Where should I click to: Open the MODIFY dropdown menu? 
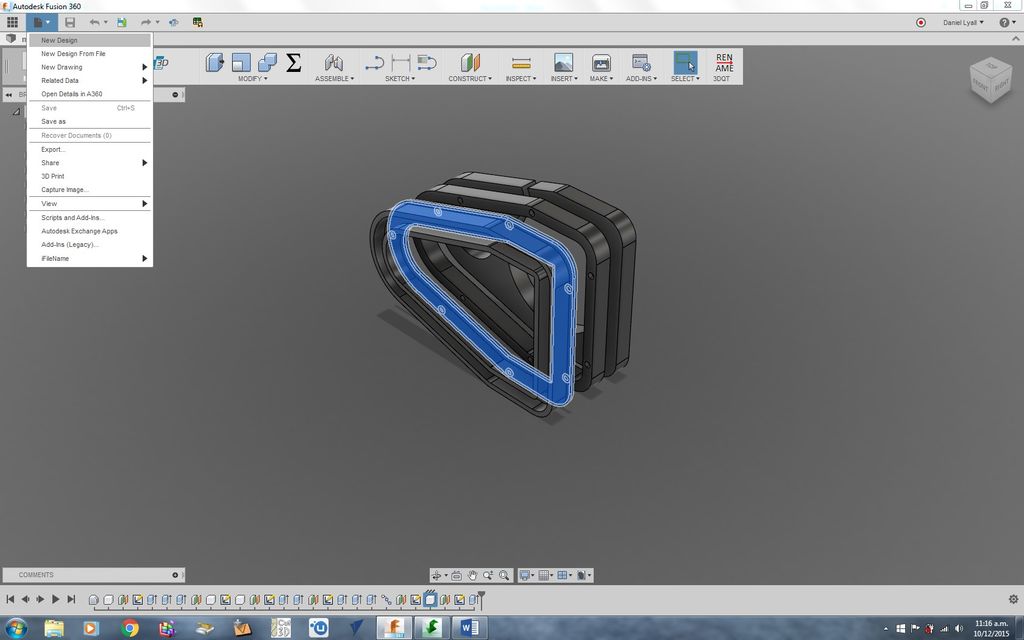coord(253,77)
